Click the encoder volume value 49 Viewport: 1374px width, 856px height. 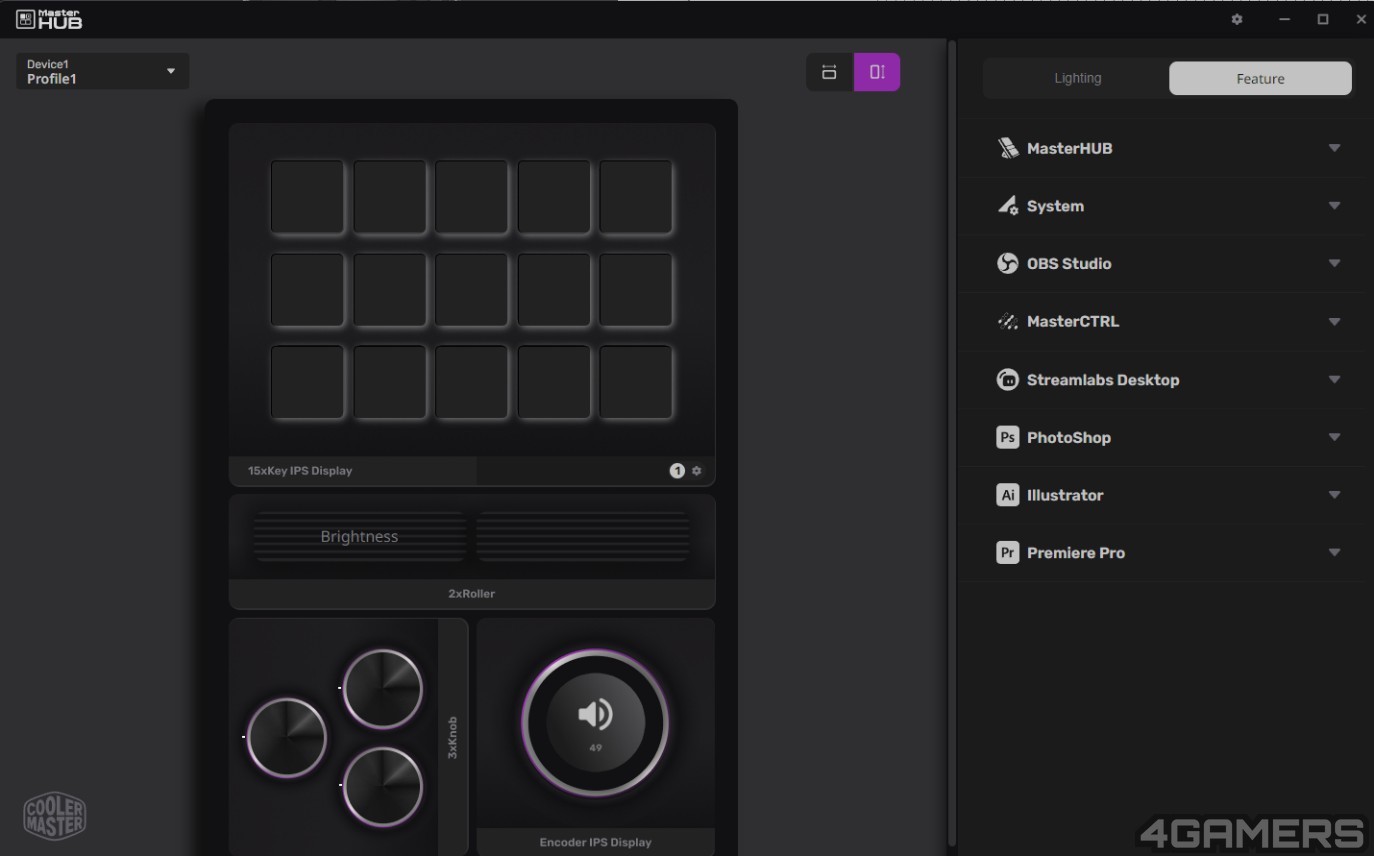coord(595,748)
